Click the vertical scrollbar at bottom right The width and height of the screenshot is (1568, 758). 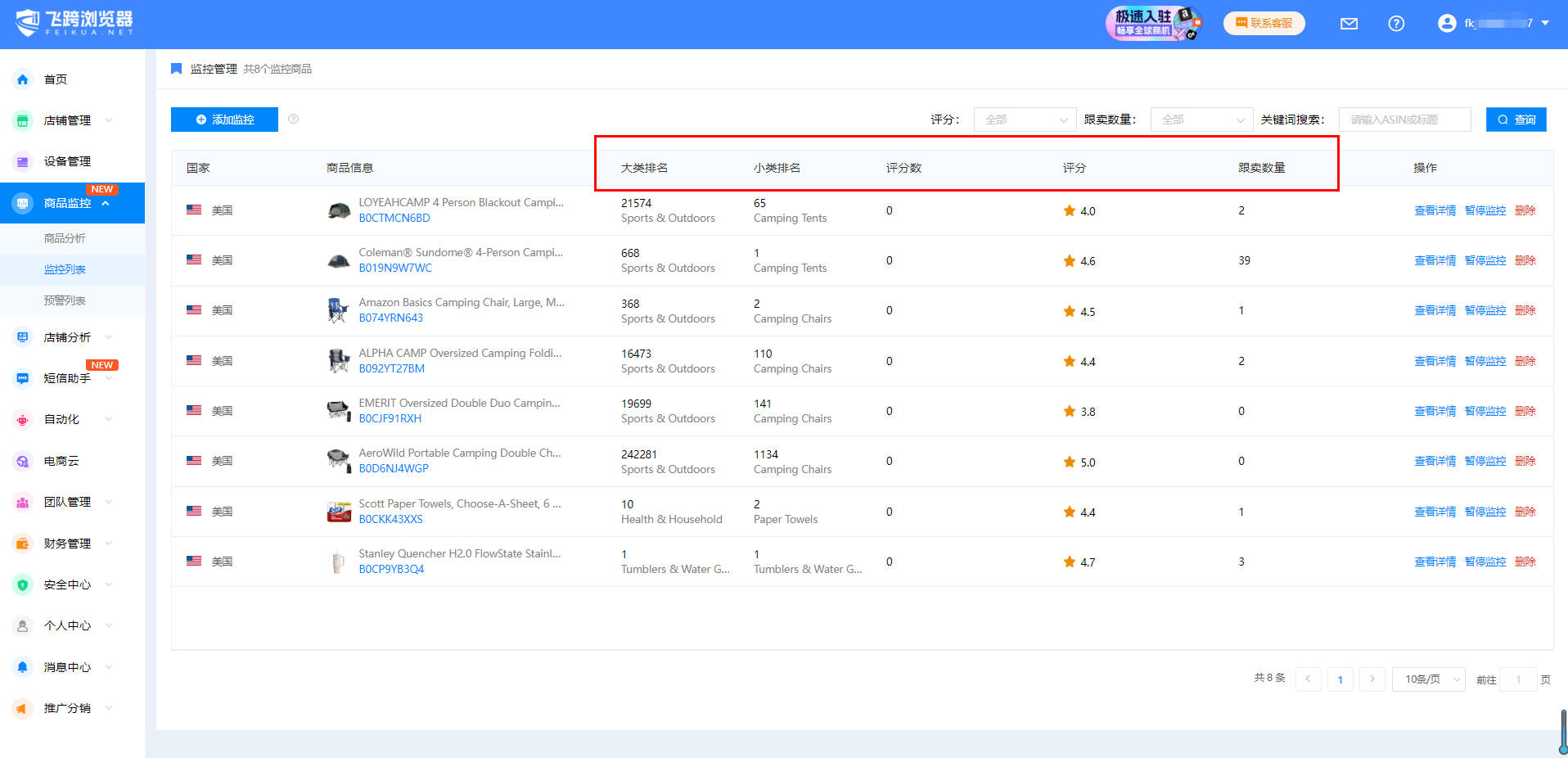click(1563, 731)
